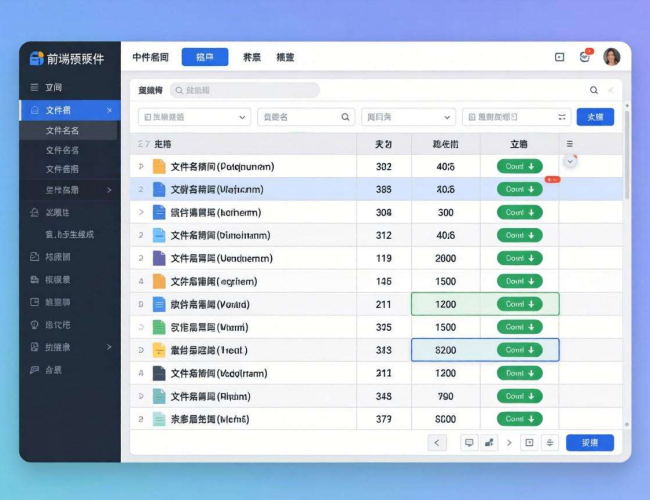Click the purple file icon in the 119 row

[x=159, y=258]
